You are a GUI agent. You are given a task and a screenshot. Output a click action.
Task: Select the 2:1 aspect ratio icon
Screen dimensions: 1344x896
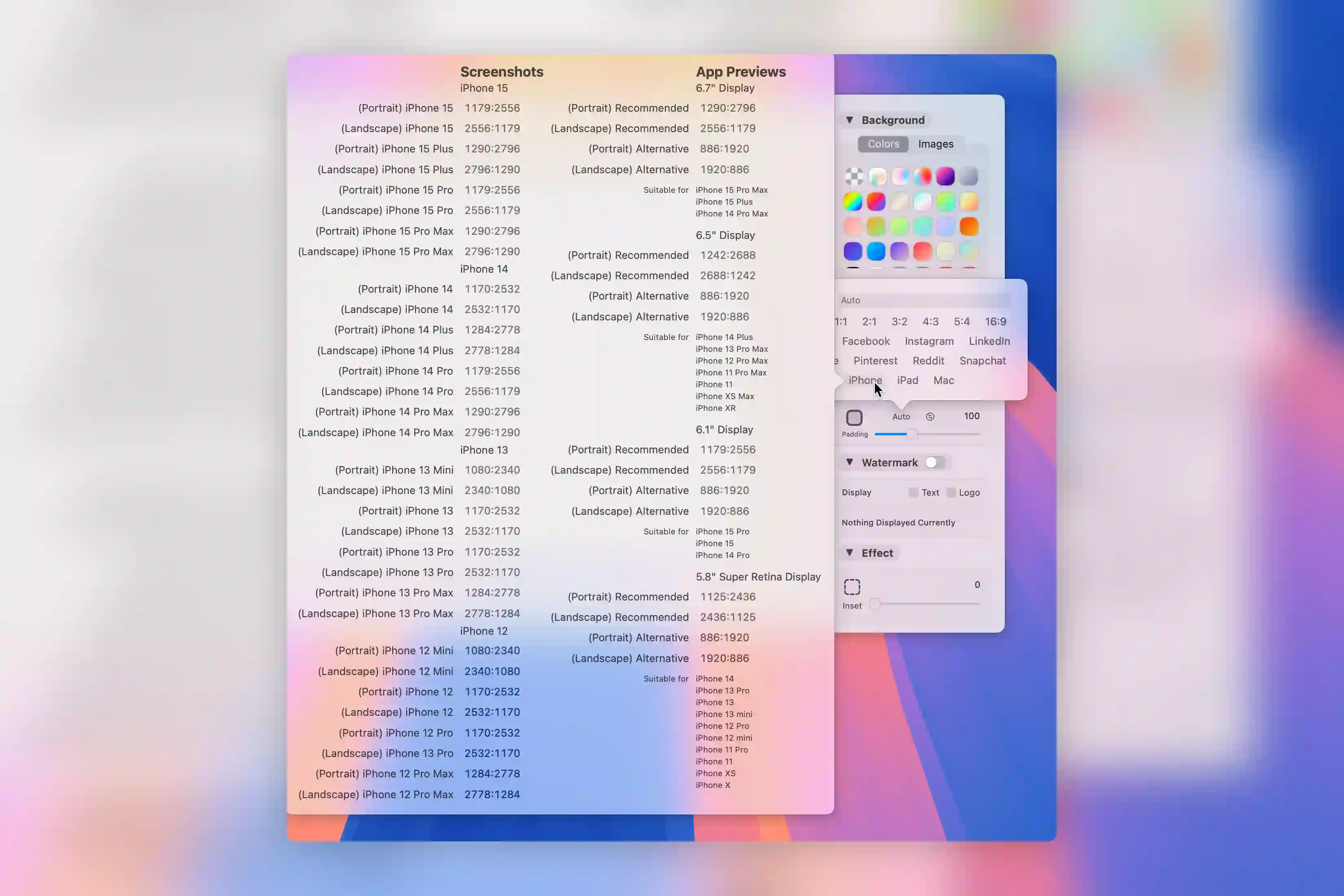869,321
